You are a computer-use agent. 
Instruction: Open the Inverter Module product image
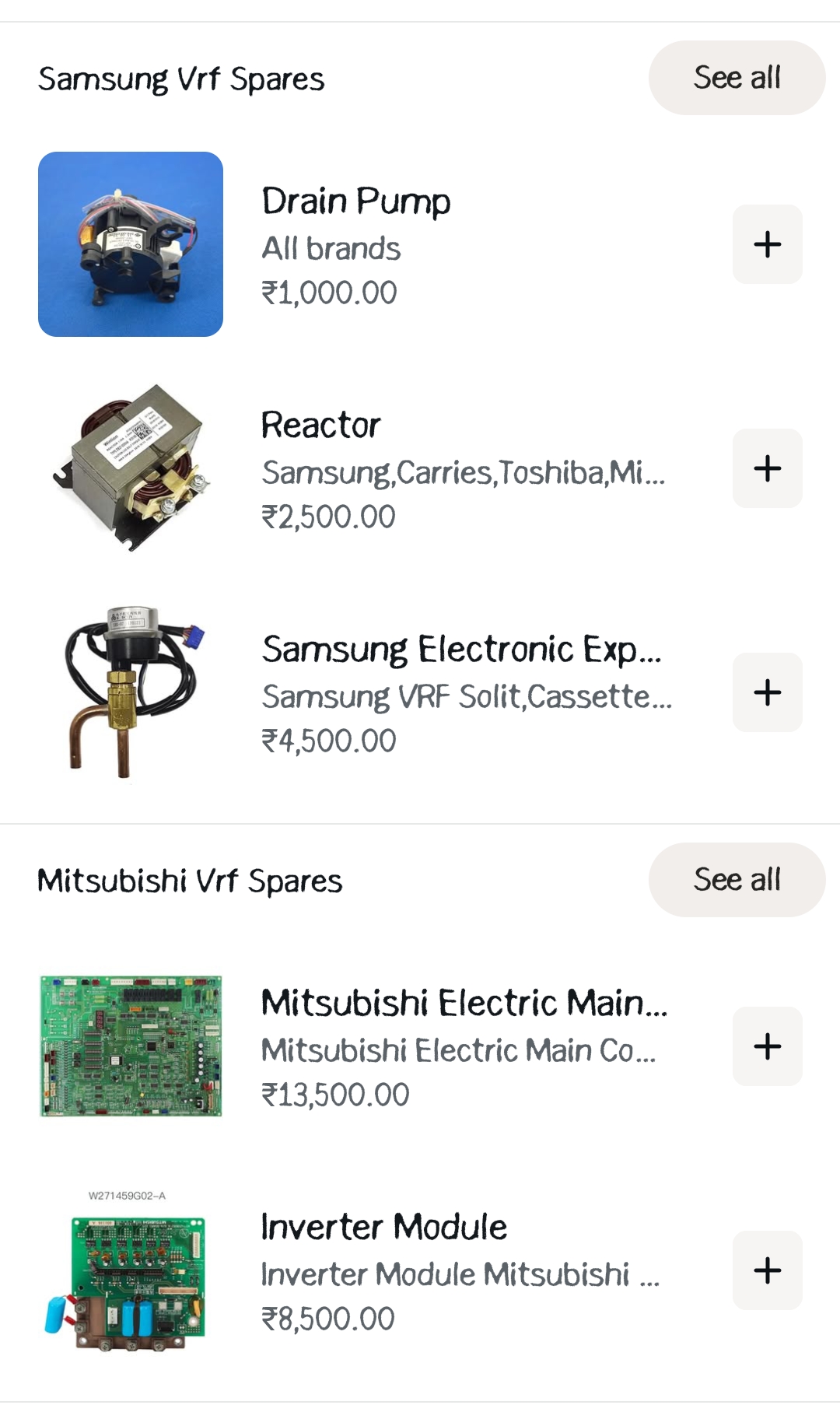(x=131, y=1270)
